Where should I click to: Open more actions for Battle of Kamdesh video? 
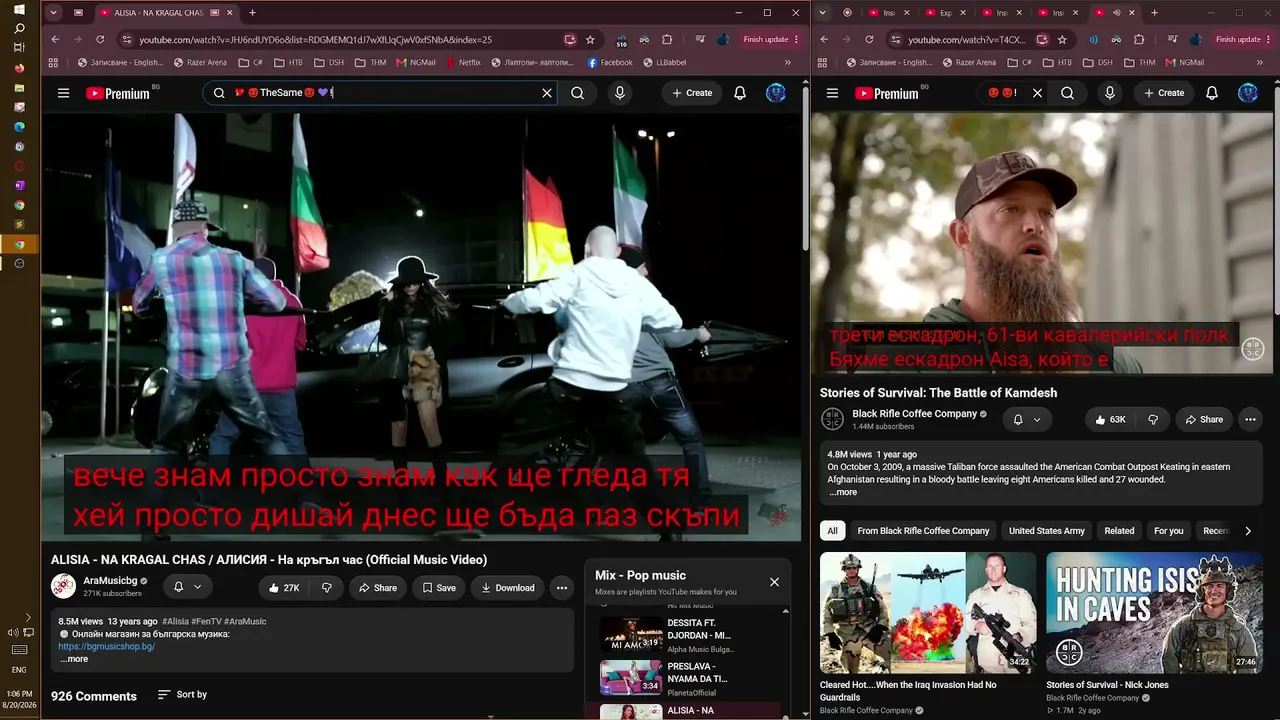[x=1250, y=420]
